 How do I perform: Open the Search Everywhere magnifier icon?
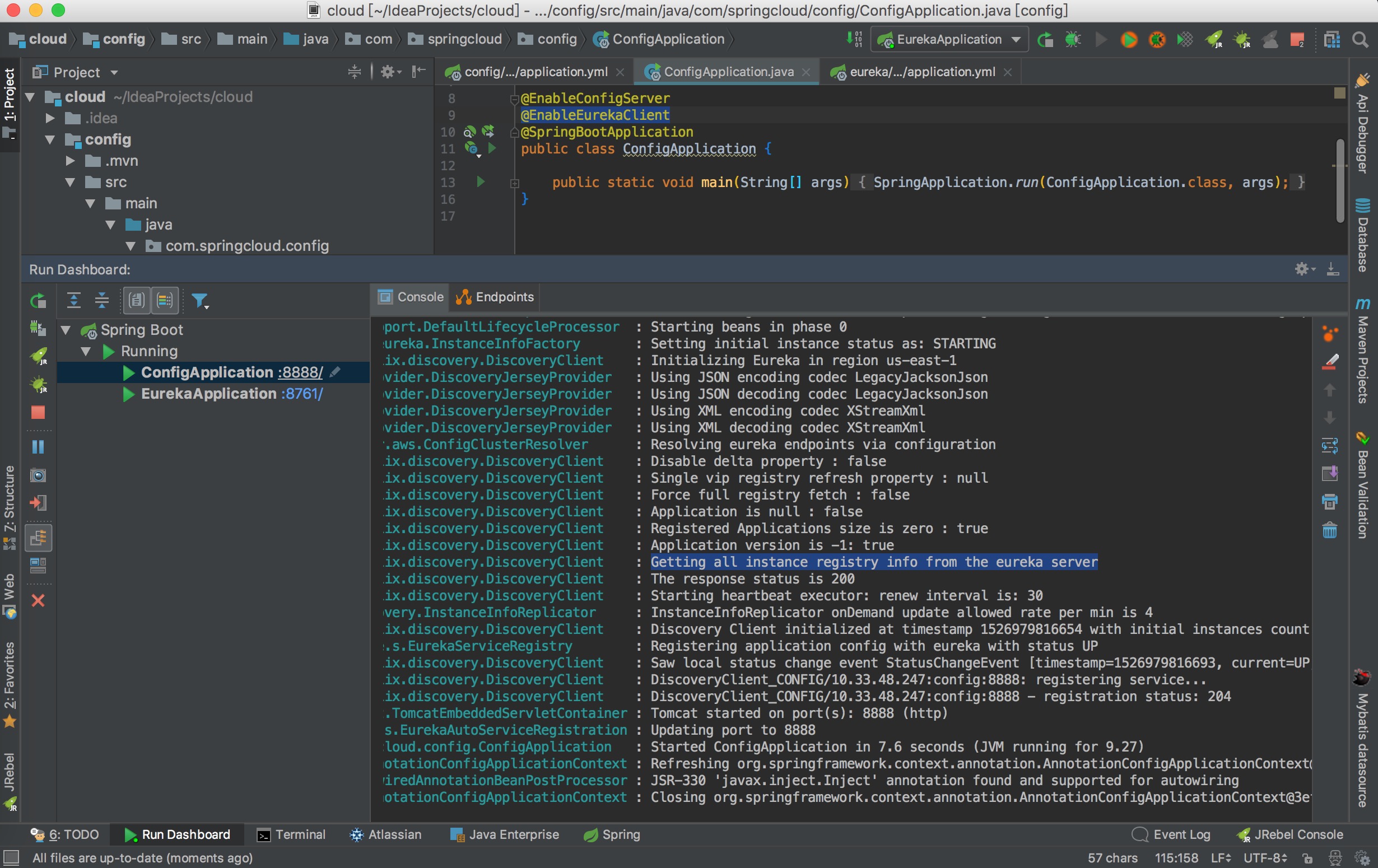pyautogui.click(x=1360, y=39)
